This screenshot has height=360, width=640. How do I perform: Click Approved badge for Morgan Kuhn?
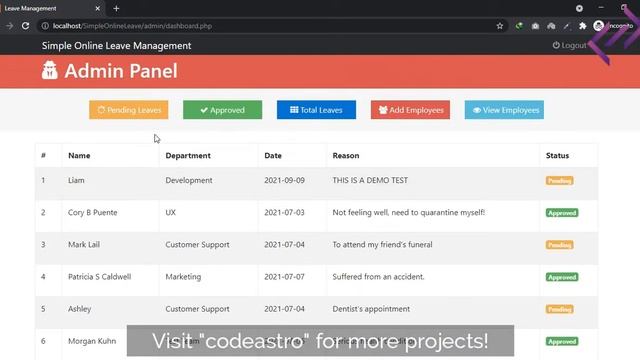pyautogui.click(x=562, y=341)
